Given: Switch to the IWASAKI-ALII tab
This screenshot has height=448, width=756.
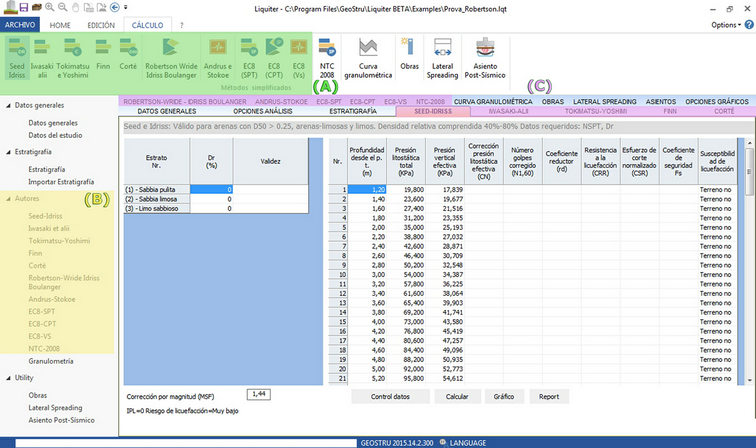Looking at the screenshot, I should point(509,111).
